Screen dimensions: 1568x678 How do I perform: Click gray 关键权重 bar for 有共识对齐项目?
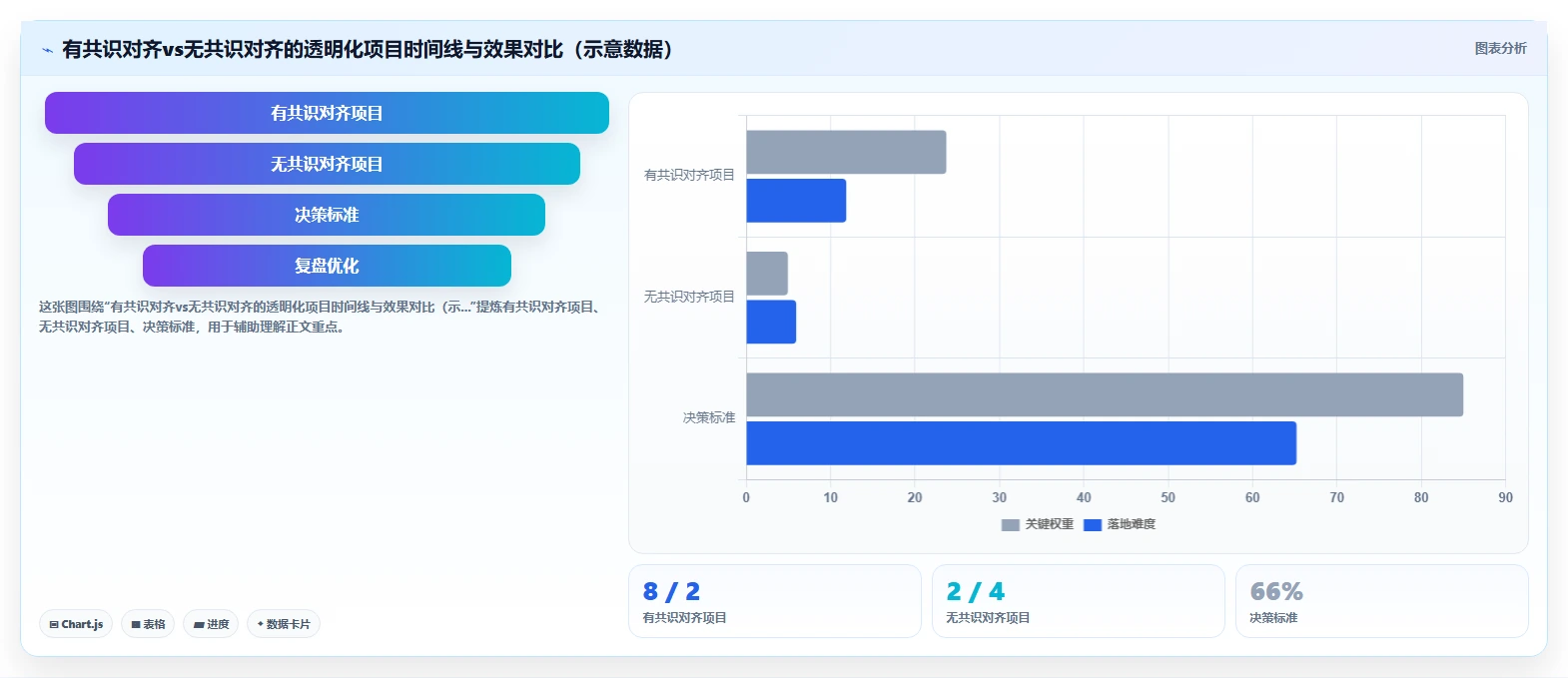click(846, 152)
